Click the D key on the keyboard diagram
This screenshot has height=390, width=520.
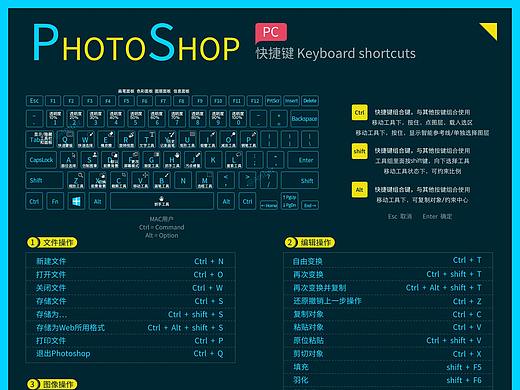tap(110, 160)
